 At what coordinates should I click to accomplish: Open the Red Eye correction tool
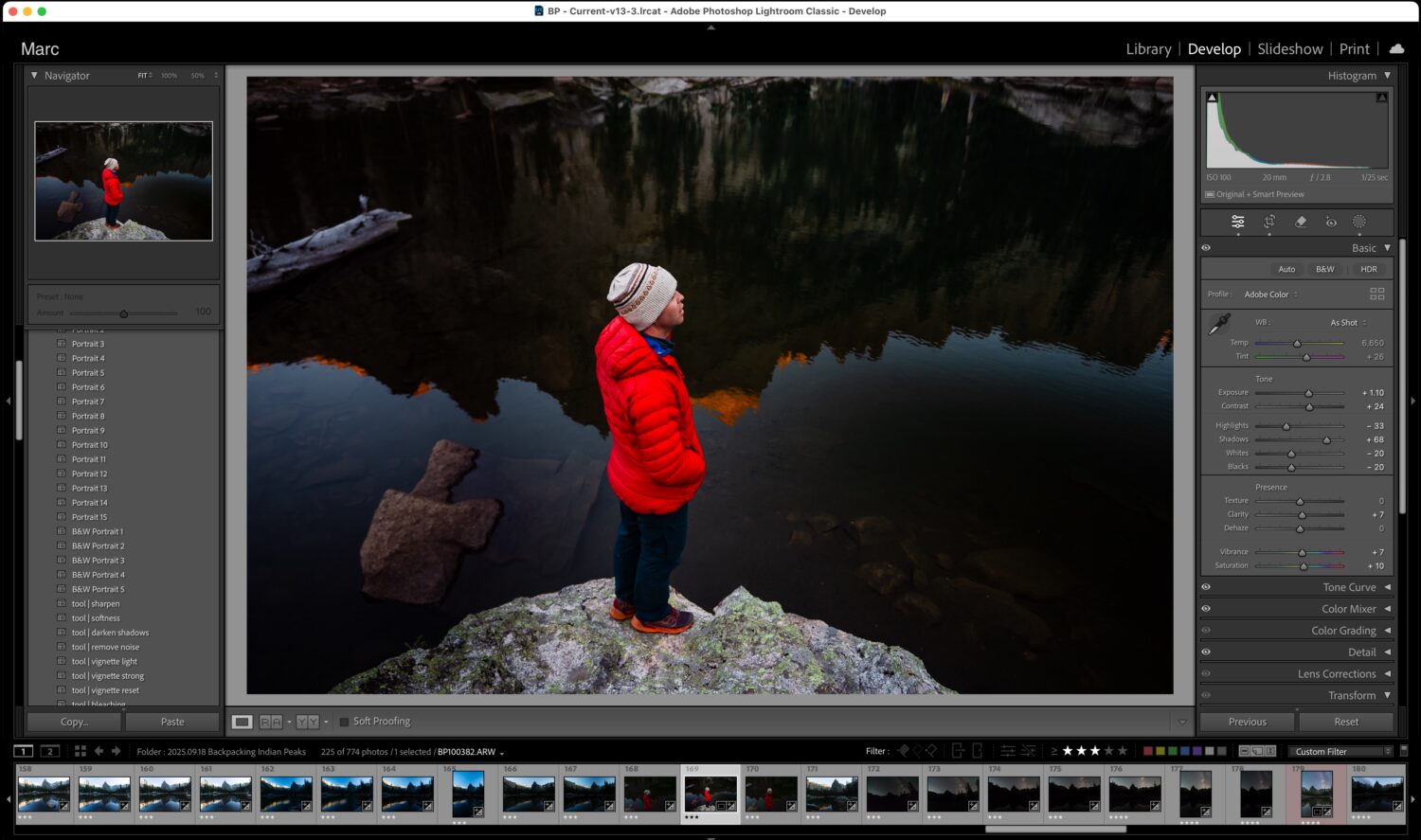(x=1331, y=222)
